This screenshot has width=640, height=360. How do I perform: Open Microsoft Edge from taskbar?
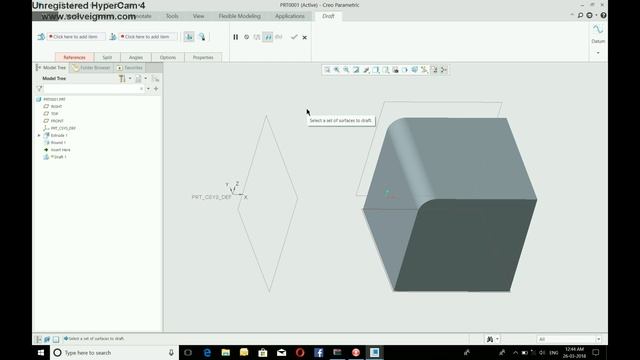(x=207, y=352)
